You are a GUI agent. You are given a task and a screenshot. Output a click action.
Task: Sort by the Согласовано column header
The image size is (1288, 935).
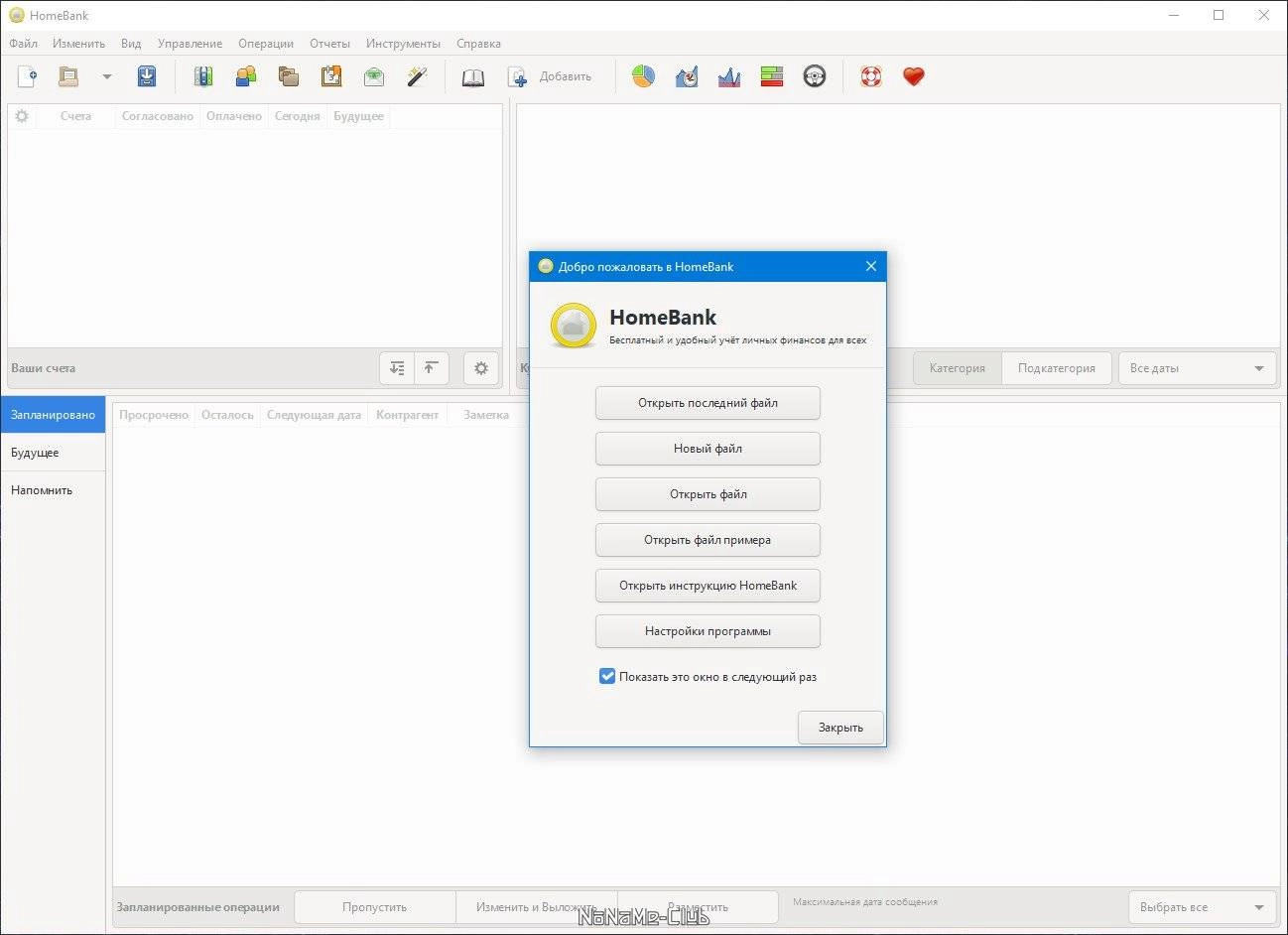tap(158, 116)
